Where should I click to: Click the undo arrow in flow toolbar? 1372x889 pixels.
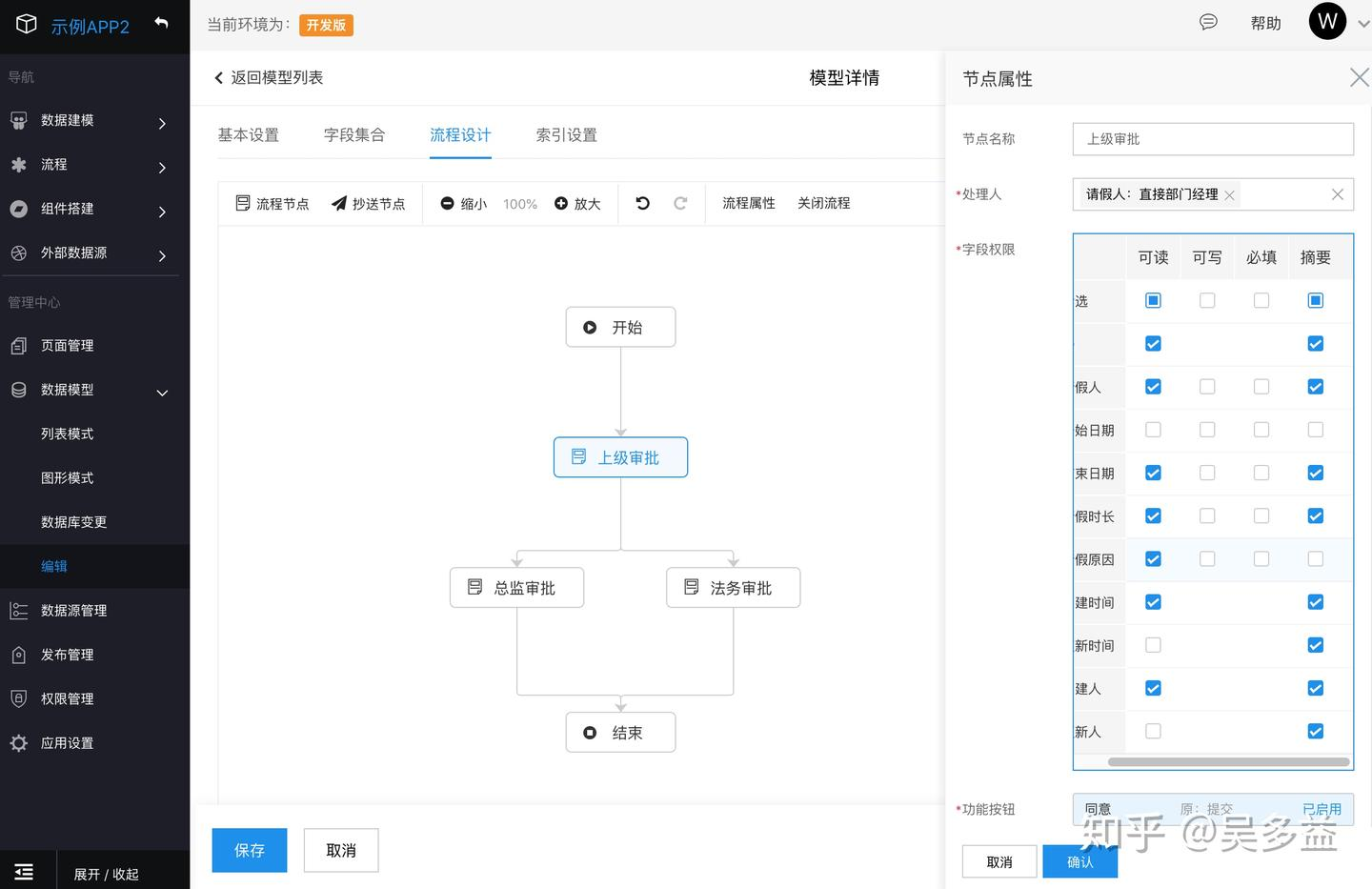click(643, 203)
